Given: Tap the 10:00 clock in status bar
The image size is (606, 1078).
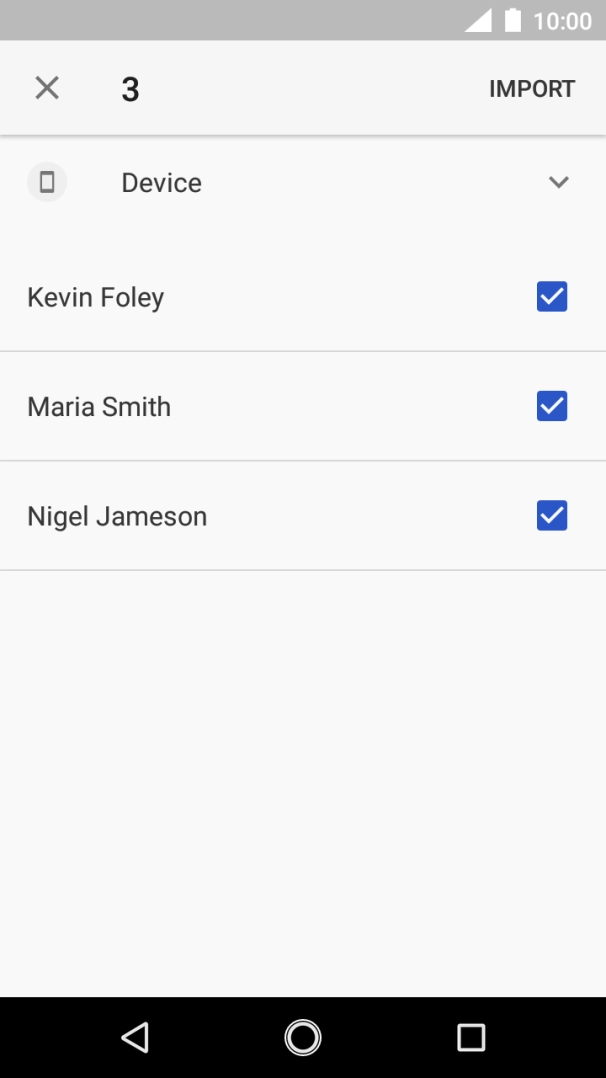Looking at the screenshot, I should coord(562,21).
